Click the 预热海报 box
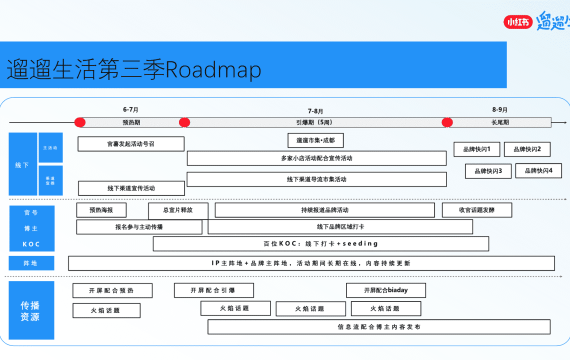This screenshot has width=570, height=360. [x=101, y=210]
